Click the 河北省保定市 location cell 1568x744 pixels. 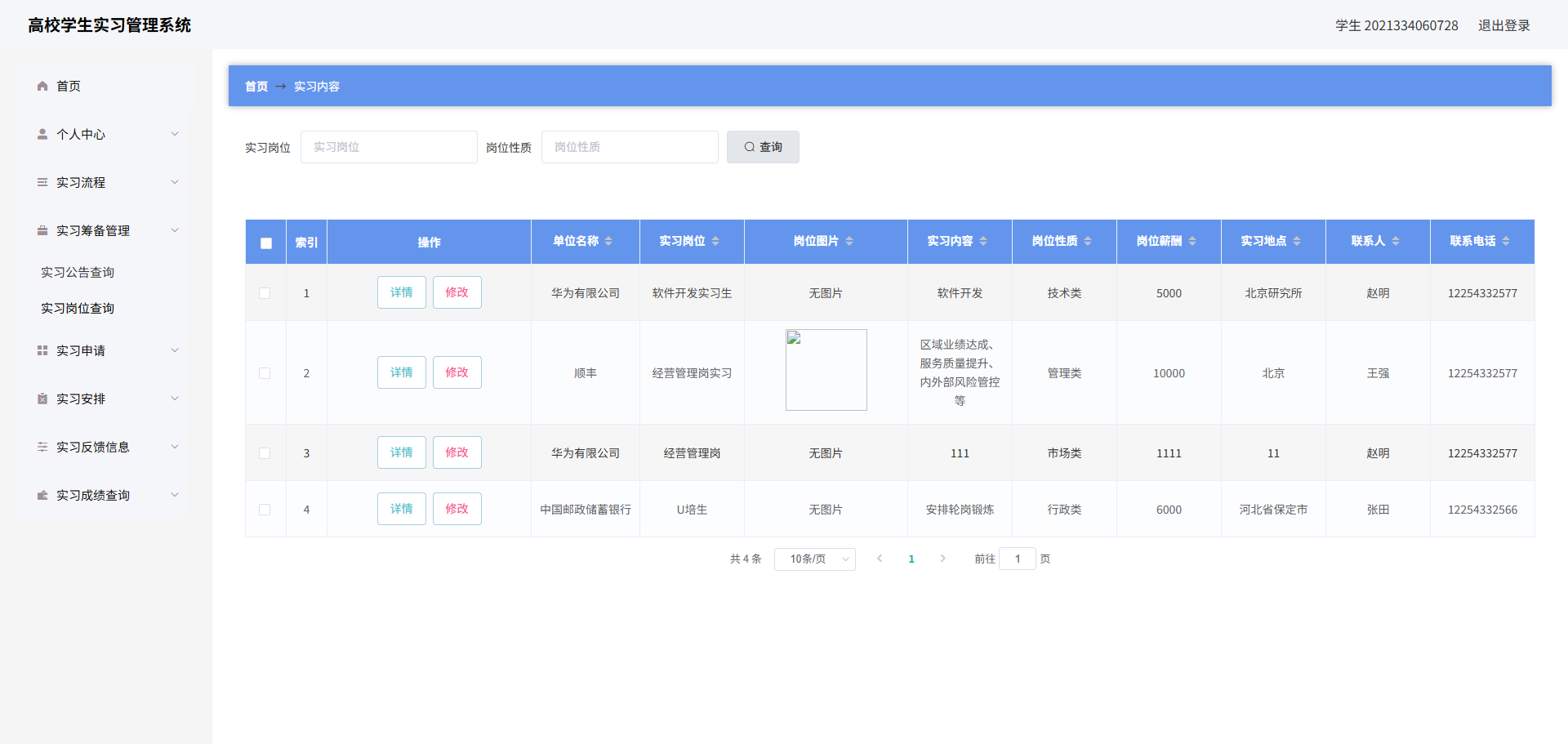coord(1273,510)
